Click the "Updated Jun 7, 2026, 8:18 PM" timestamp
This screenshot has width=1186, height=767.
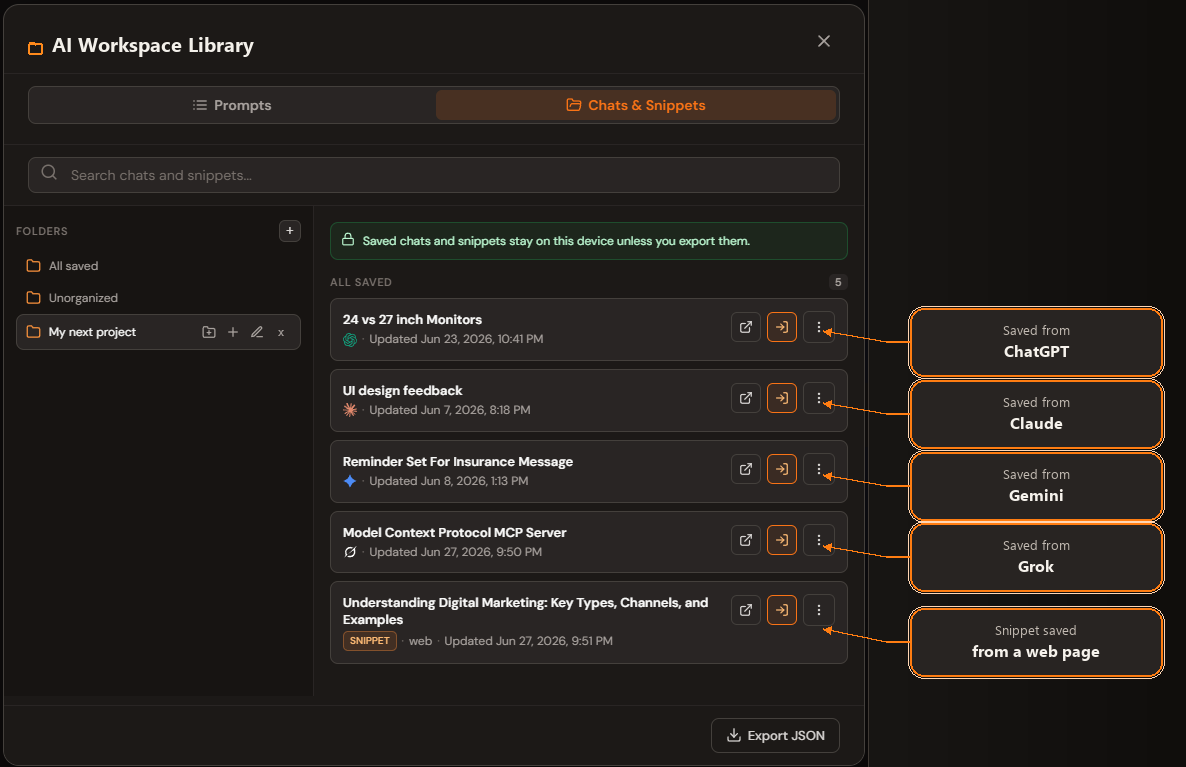pos(450,410)
